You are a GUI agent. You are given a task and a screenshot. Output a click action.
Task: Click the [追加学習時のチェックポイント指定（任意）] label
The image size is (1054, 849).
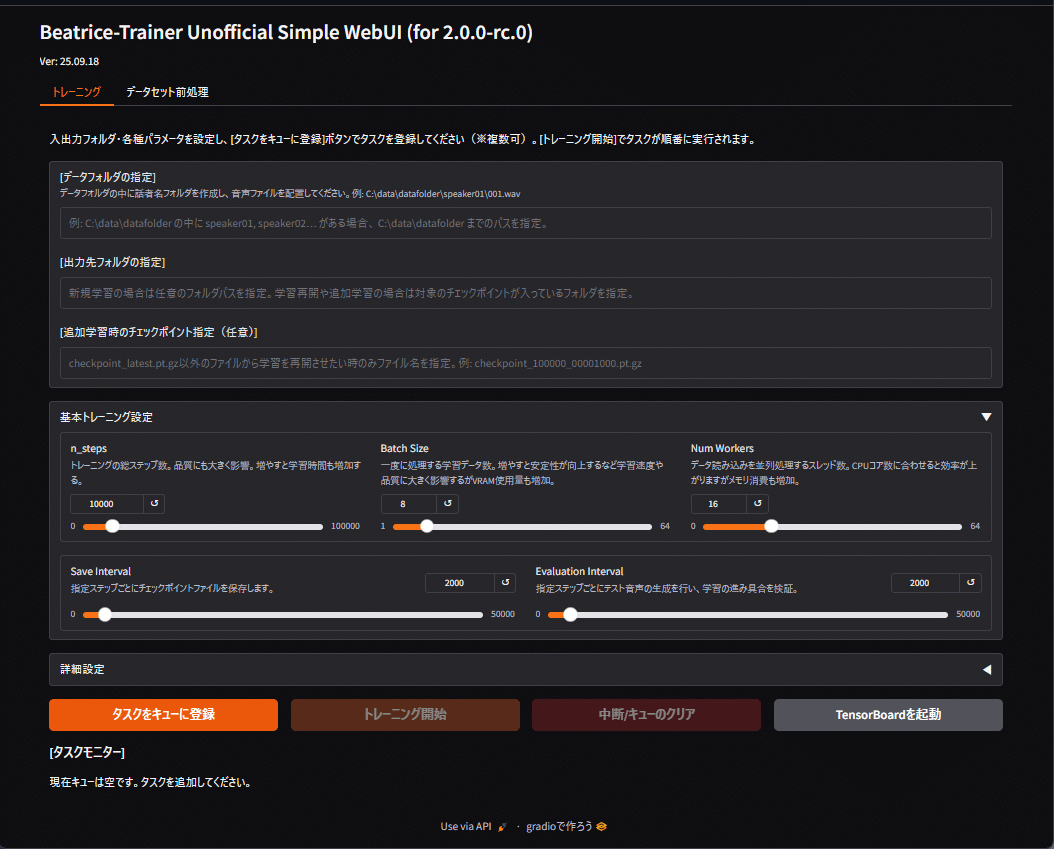(x=159, y=332)
